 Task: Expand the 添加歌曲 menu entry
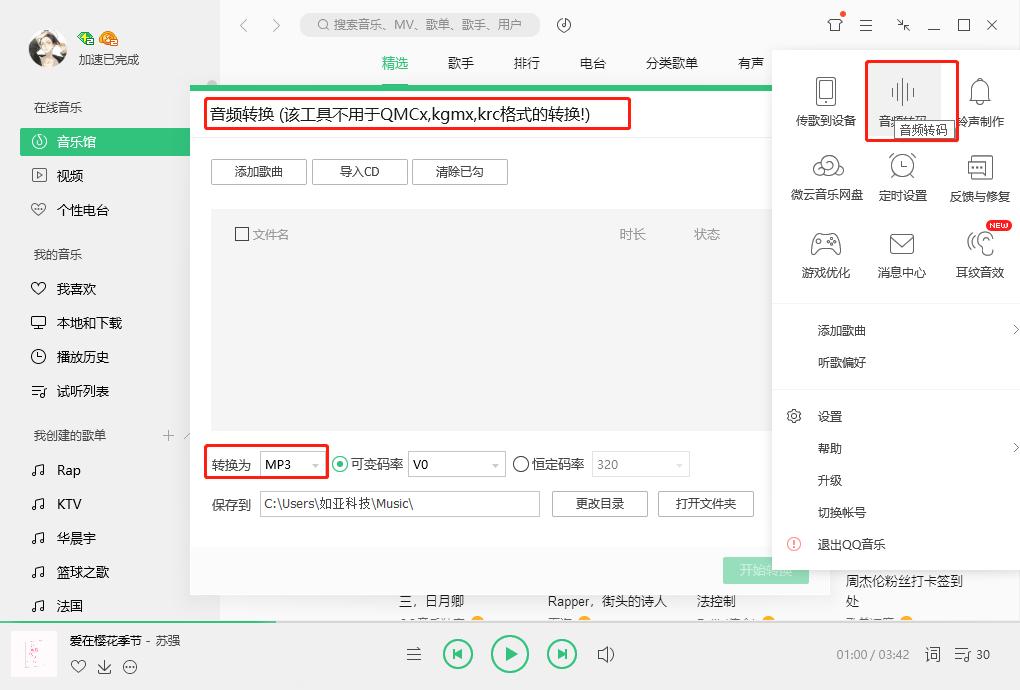pyautogui.click(x=843, y=330)
